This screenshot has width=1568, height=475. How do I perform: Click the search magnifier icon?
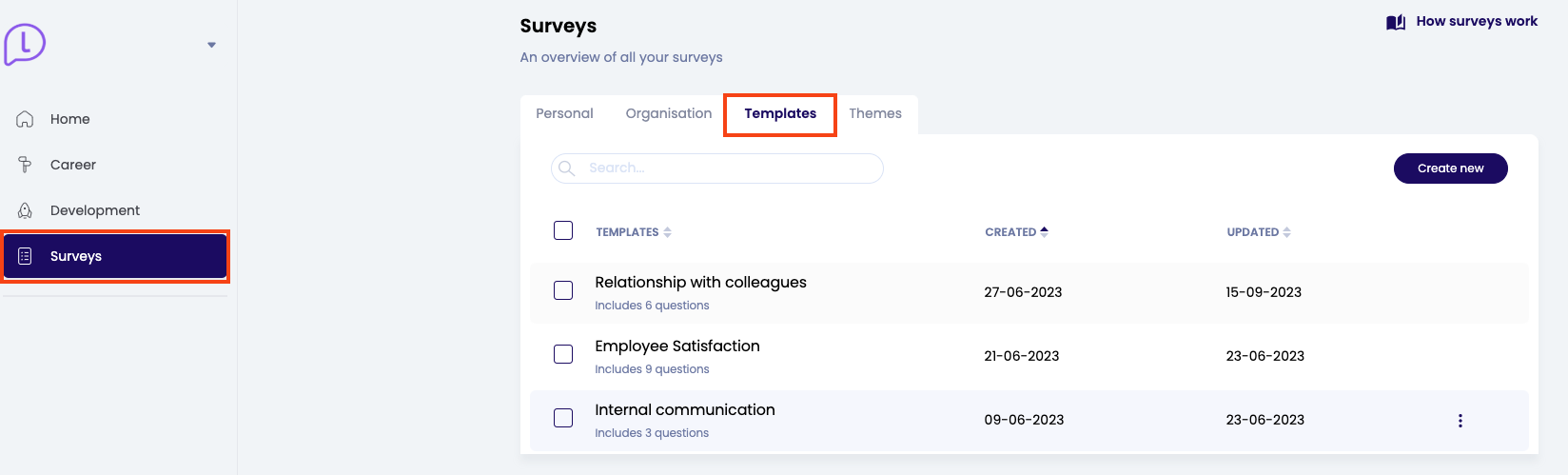567,168
